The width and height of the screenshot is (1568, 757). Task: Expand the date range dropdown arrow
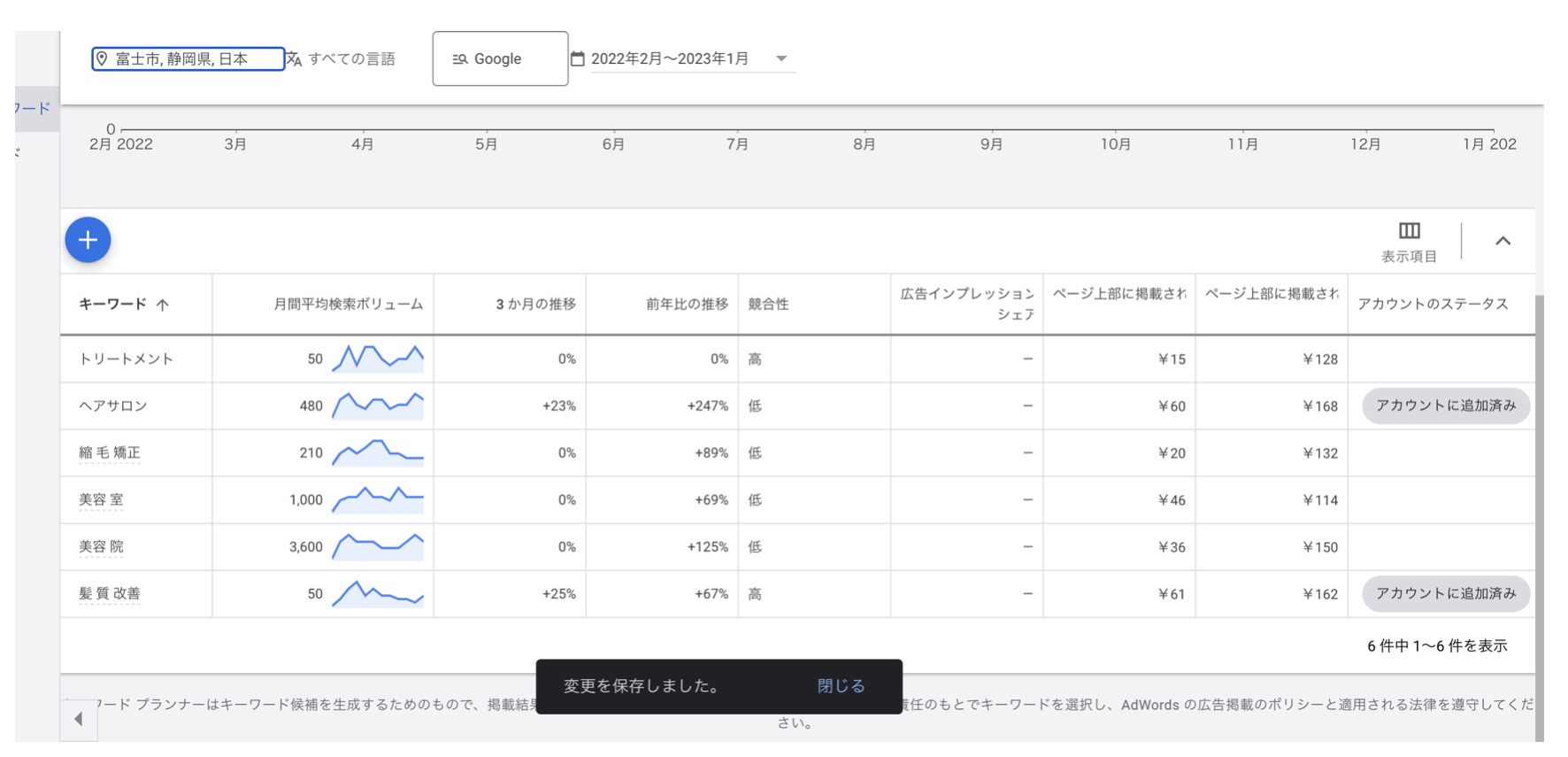coord(781,59)
